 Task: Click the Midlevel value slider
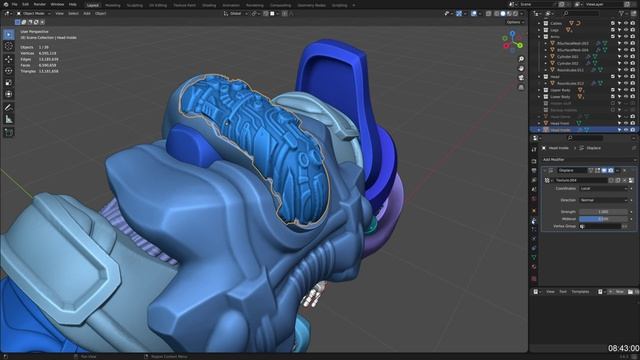point(603,219)
